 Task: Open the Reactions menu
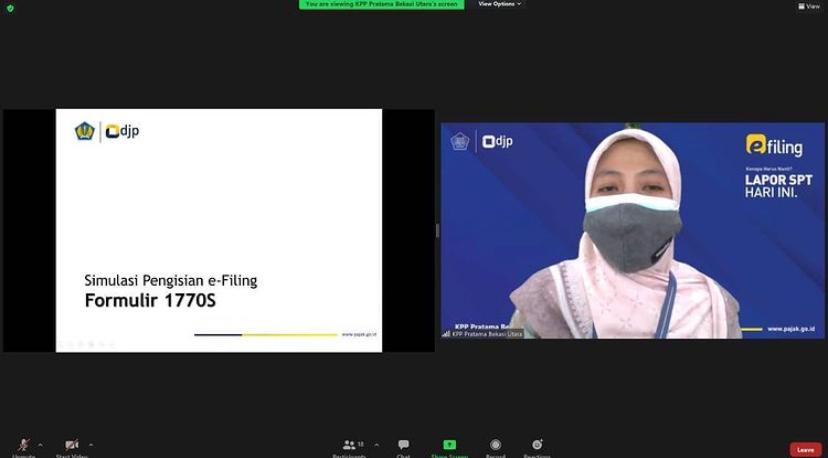tap(537, 446)
